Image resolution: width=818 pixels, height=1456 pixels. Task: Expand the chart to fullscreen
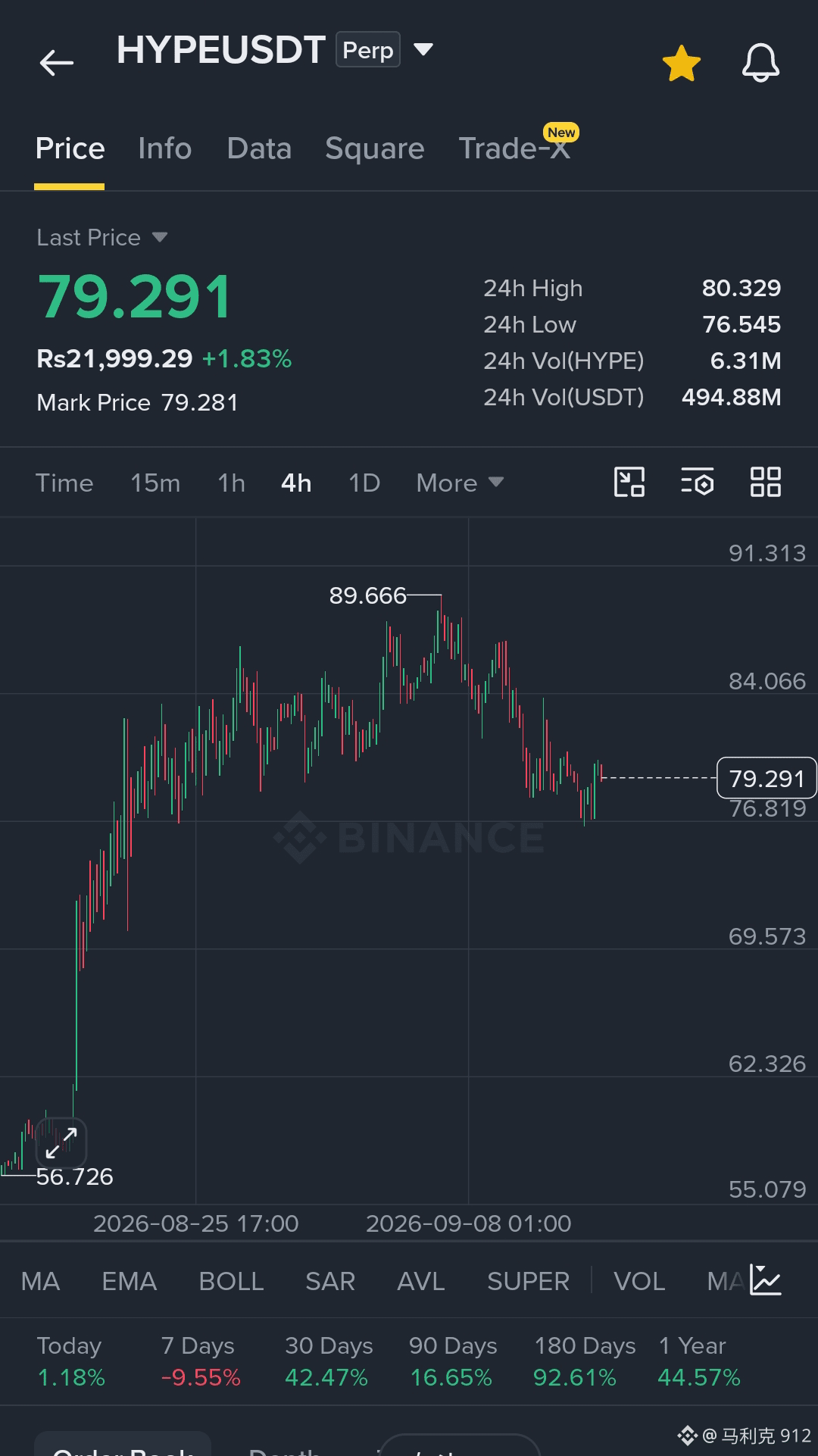tap(61, 1143)
